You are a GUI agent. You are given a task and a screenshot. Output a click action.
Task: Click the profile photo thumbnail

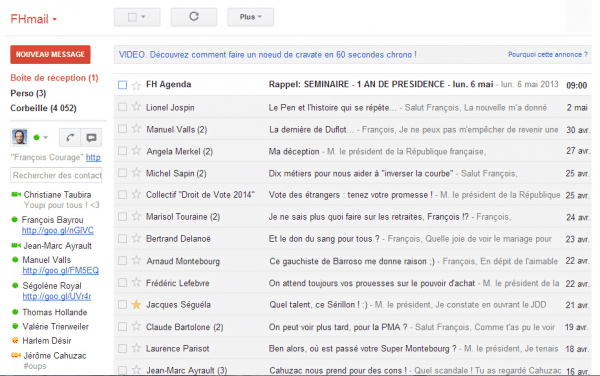(x=19, y=137)
